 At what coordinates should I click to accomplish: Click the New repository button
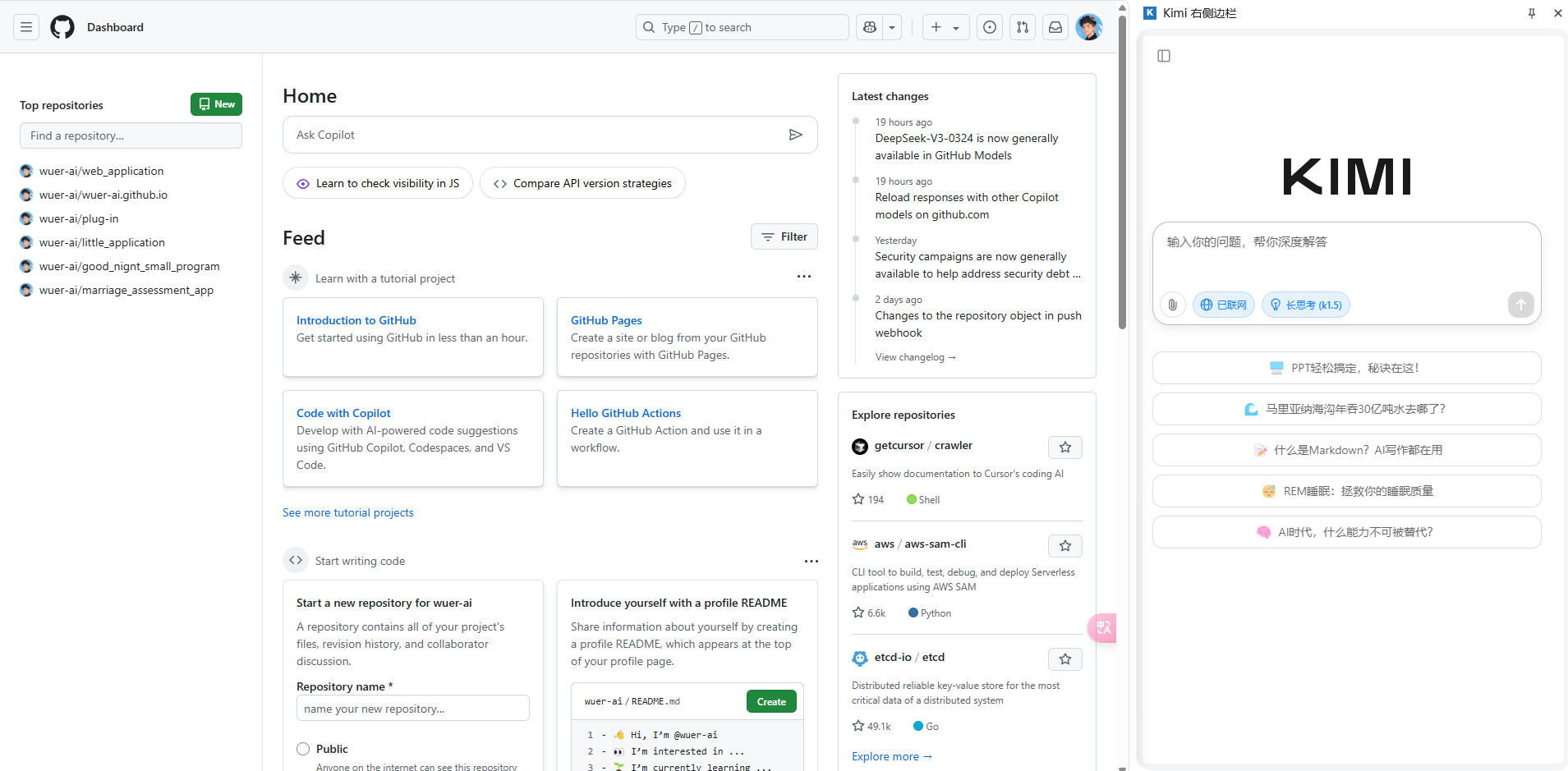coord(216,104)
